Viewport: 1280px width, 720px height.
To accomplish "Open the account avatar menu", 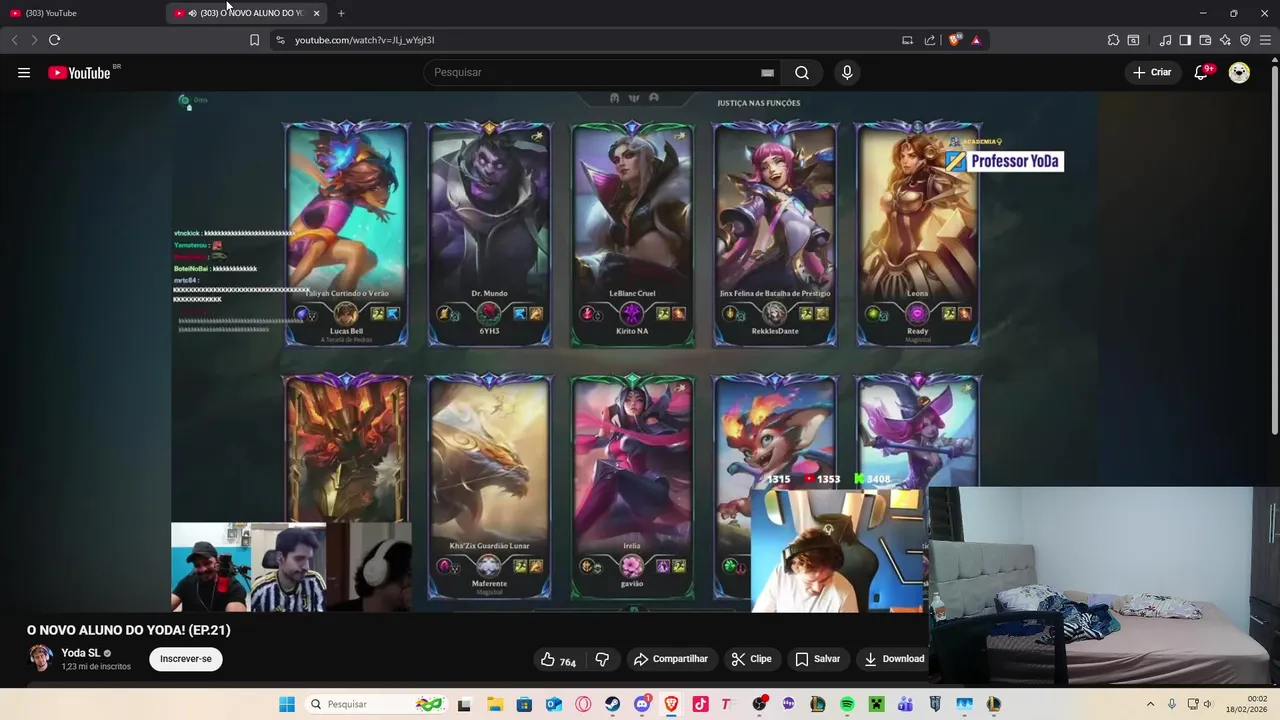I will click(1239, 72).
